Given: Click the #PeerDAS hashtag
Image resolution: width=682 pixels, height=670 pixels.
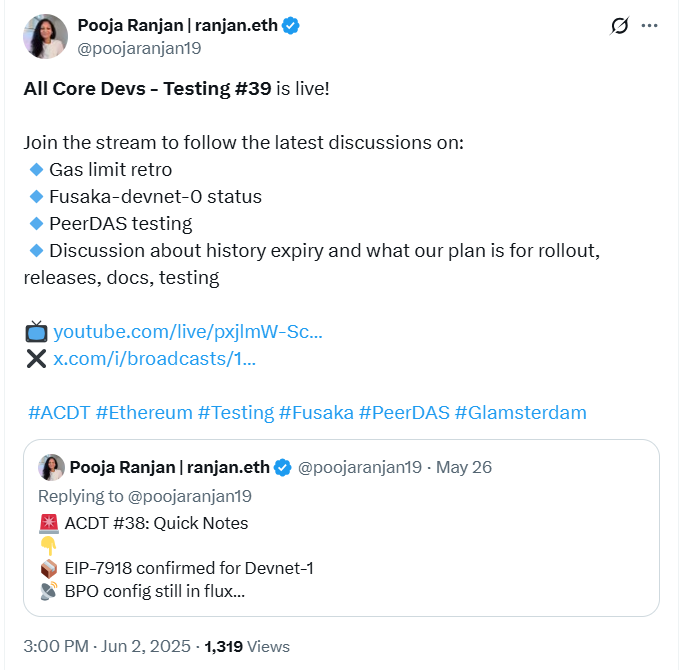Looking at the screenshot, I should tap(404, 412).
